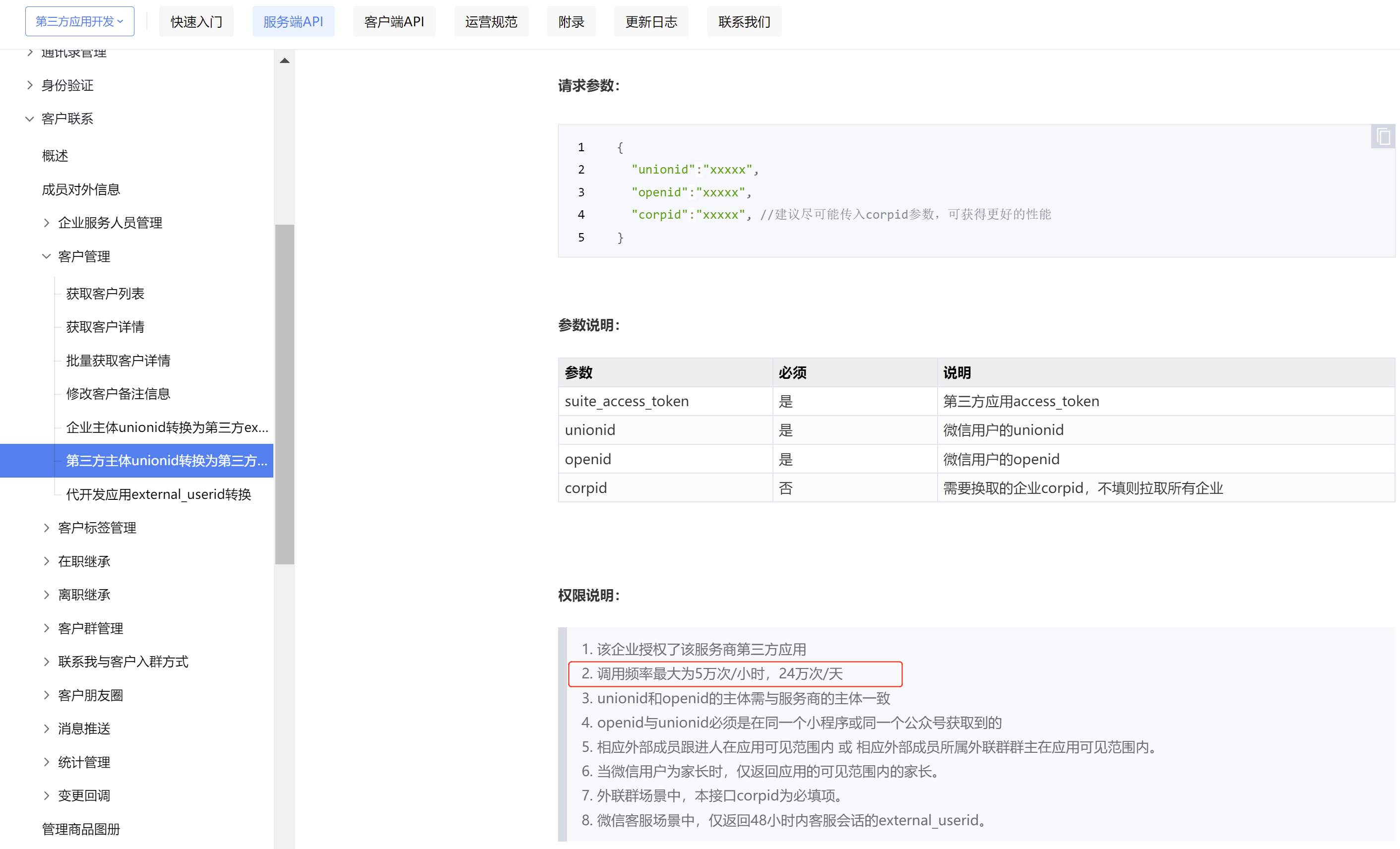Screen dimensions: 1400x849
Task: Open the 更新日志 page
Action: (x=651, y=21)
